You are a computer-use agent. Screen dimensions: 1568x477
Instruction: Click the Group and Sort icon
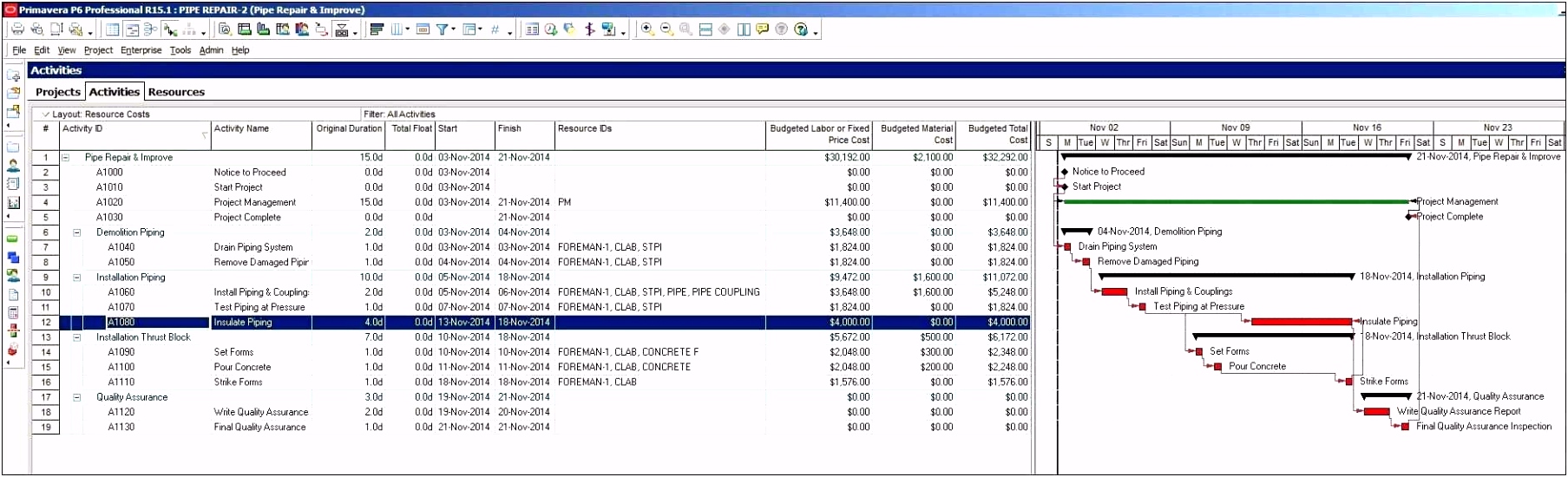coord(469,29)
